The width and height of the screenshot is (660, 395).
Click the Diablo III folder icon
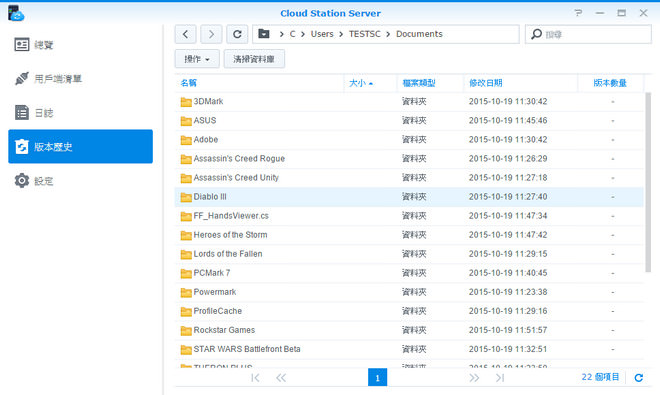point(186,197)
